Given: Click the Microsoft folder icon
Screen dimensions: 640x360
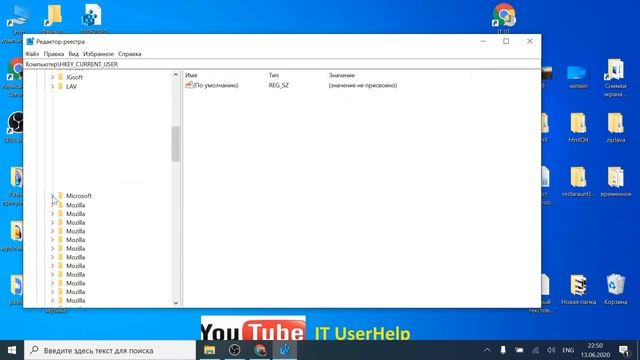Looking at the screenshot, I should pyautogui.click(x=60, y=196).
